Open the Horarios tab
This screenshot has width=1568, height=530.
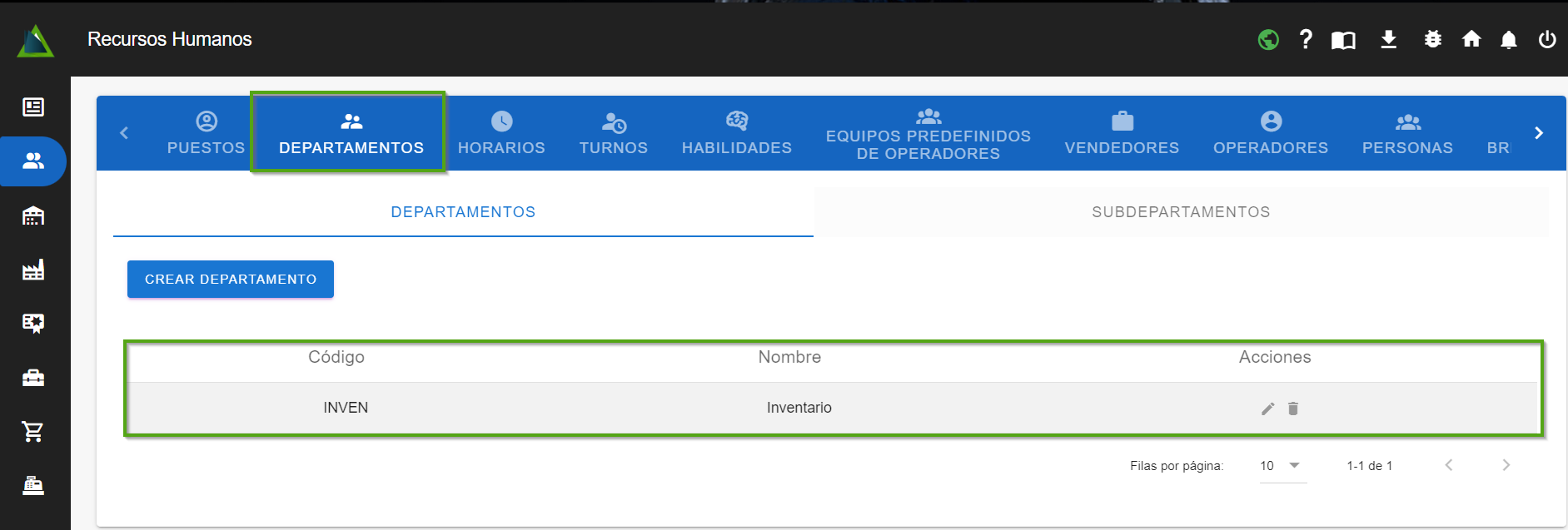coord(501,133)
